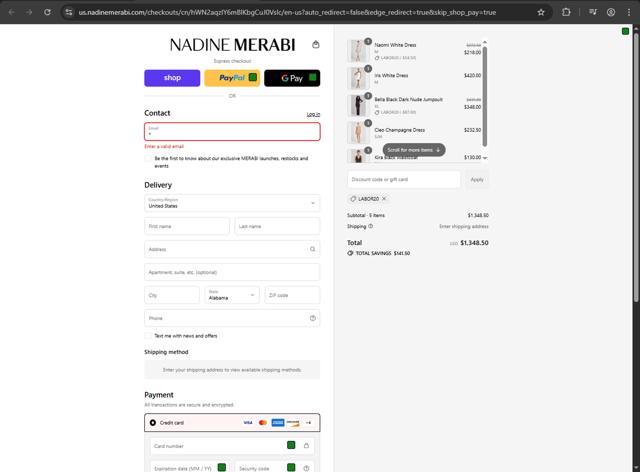Select the Credit card radio button
640x472 pixels.
[153, 423]
